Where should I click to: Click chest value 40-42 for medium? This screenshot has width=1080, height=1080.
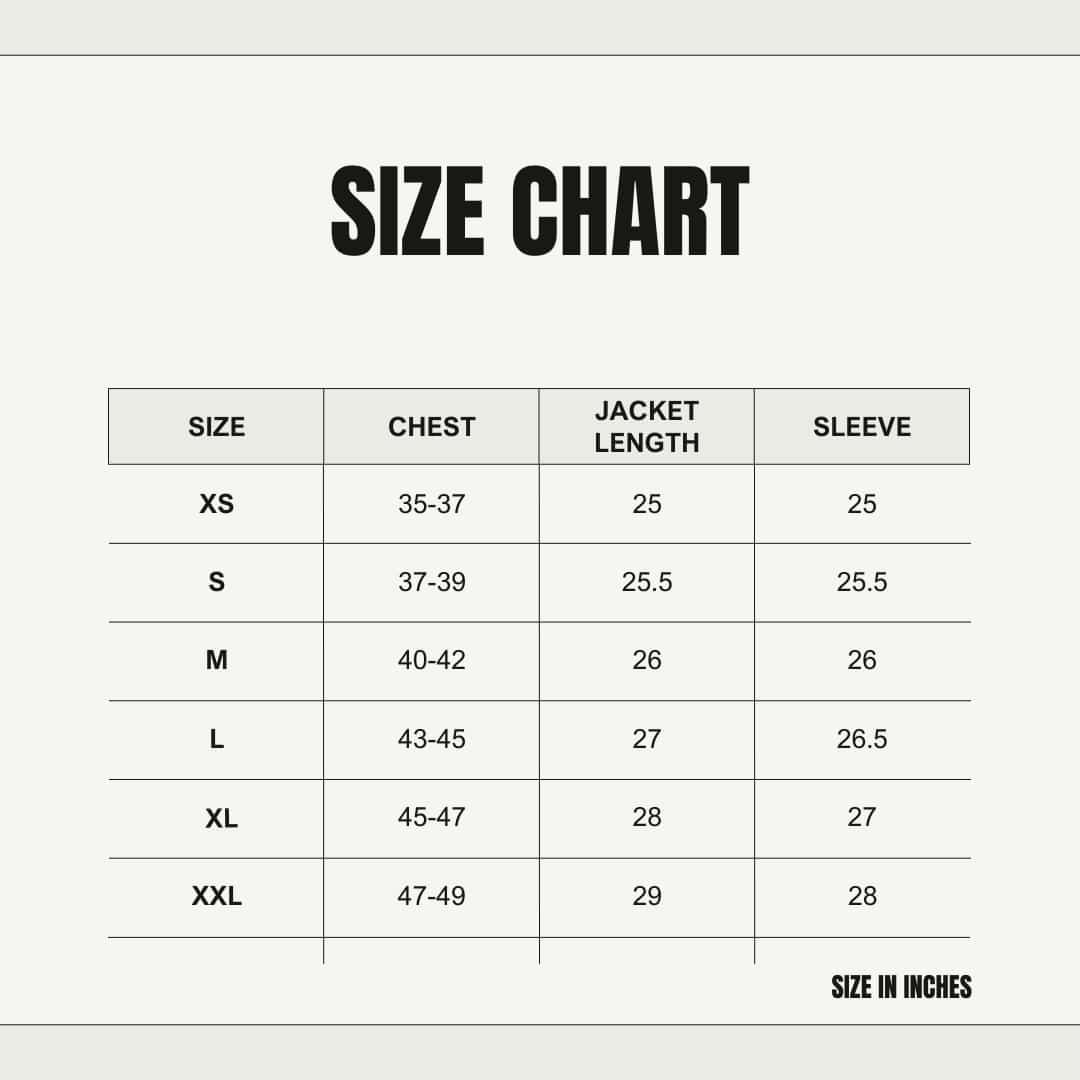tap(431, 660)
